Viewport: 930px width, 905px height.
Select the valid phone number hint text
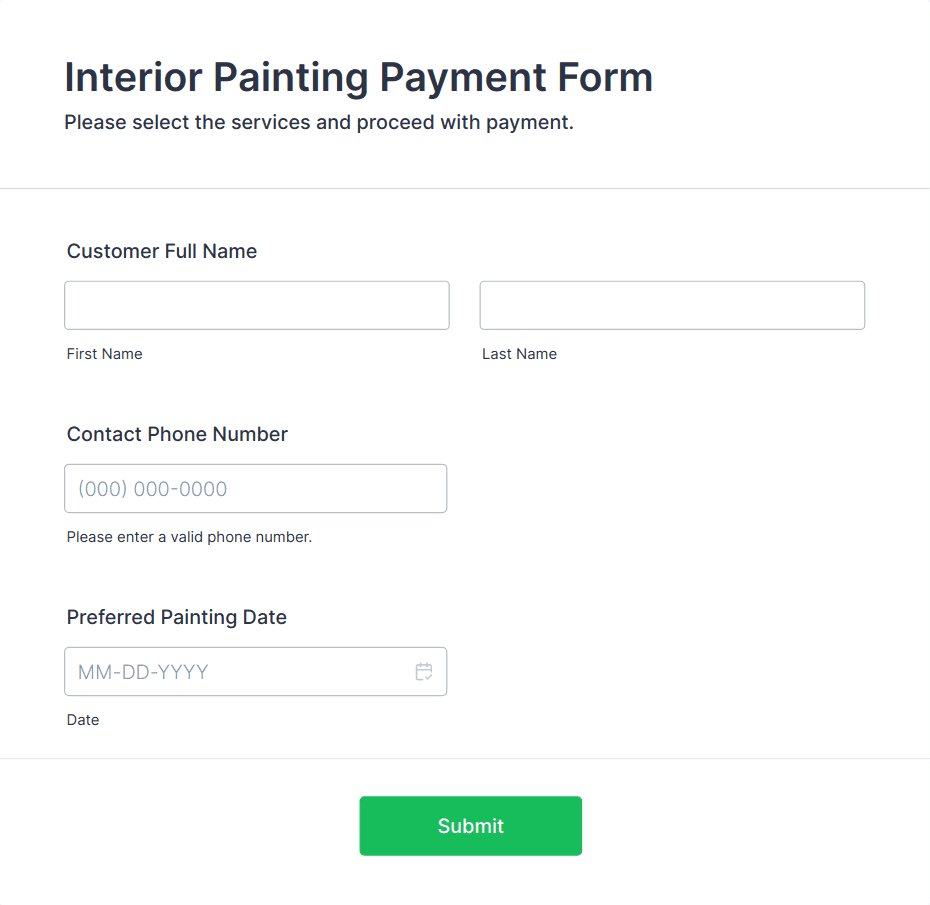click(x=189, y=537)
